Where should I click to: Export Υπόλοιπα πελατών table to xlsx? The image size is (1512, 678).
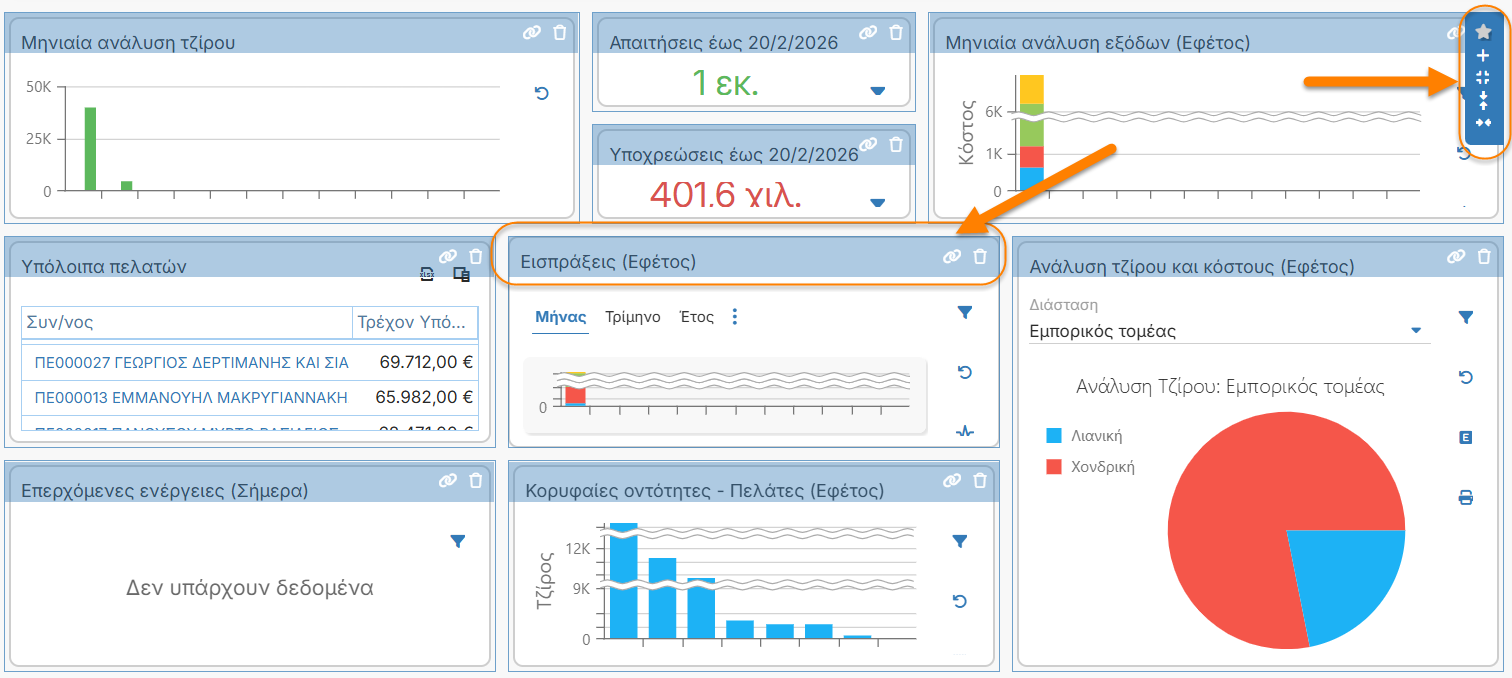click(427, 274)
